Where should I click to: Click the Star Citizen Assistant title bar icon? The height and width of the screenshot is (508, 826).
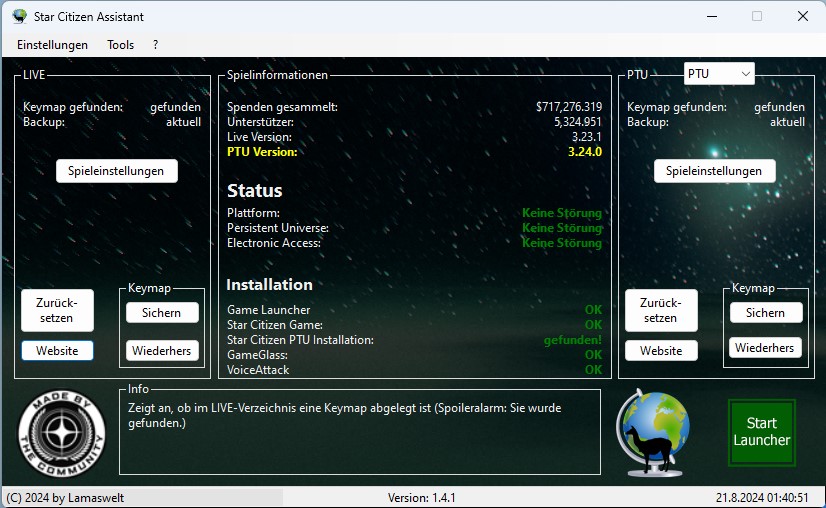coord(19,16)
